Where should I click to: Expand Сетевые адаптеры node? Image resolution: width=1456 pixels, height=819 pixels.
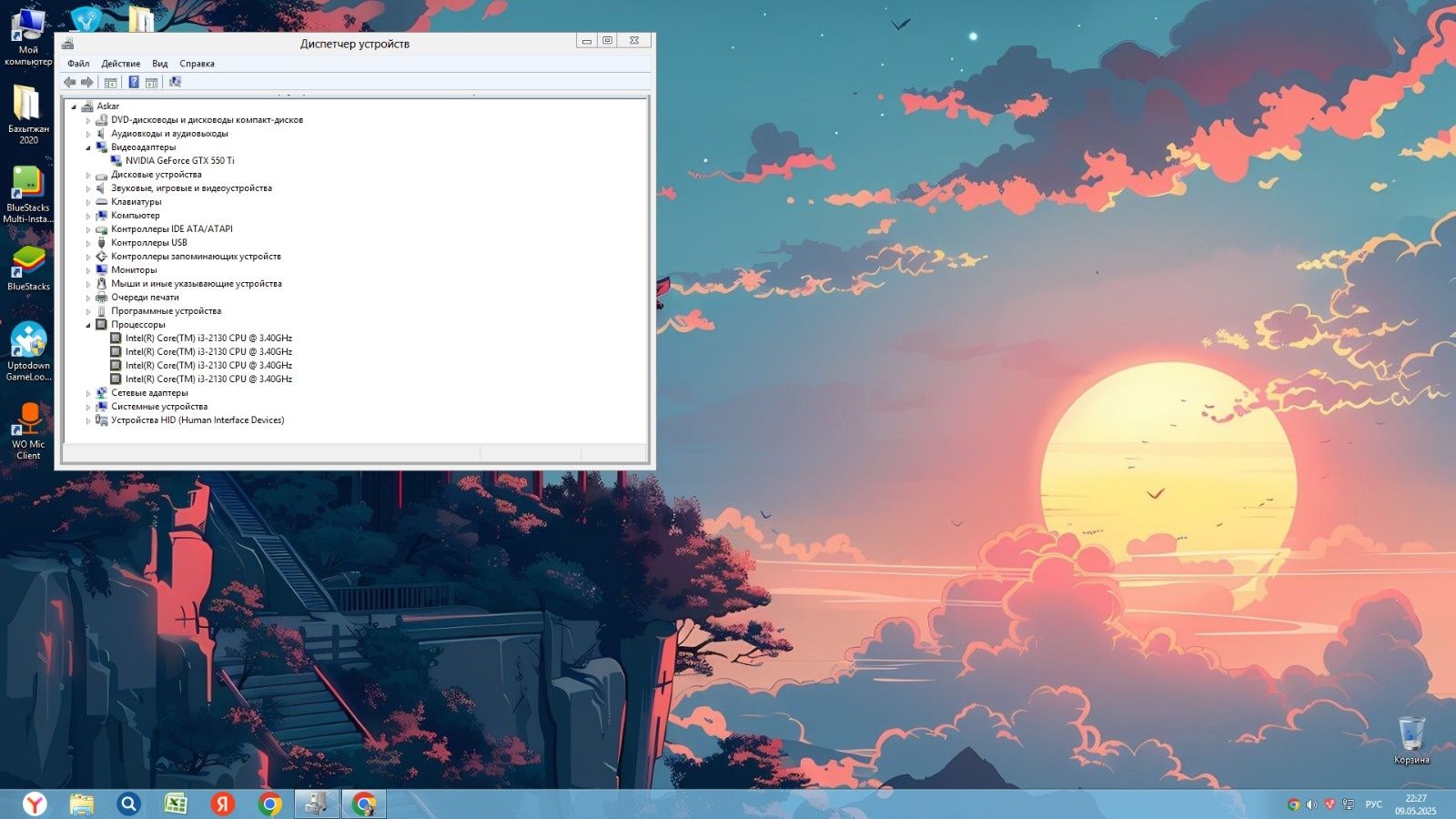[x=88, y=393]
